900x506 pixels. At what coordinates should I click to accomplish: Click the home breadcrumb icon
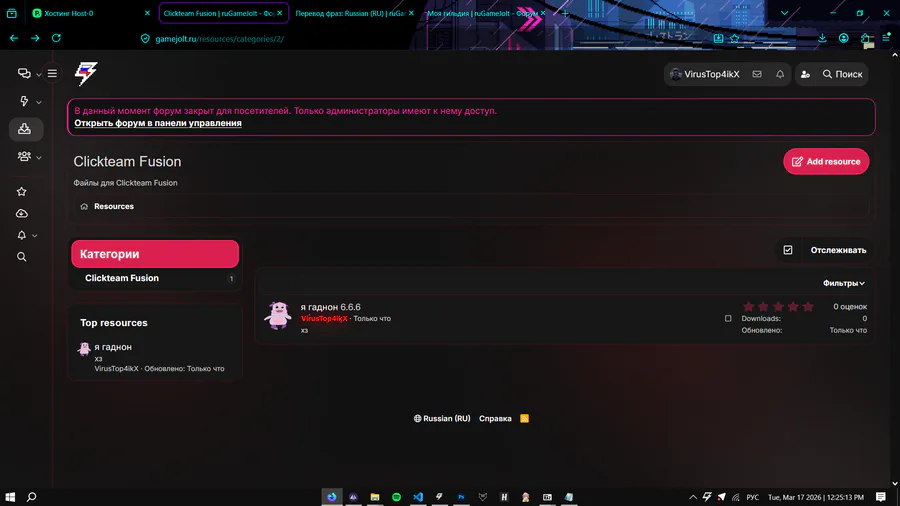click(84, 207)
